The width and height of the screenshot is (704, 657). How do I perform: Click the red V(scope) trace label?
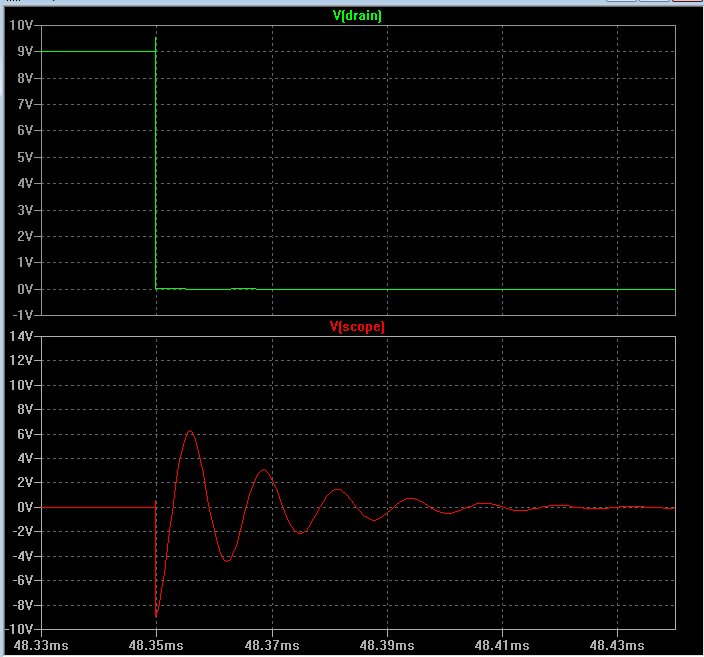[x=357, y=326]
